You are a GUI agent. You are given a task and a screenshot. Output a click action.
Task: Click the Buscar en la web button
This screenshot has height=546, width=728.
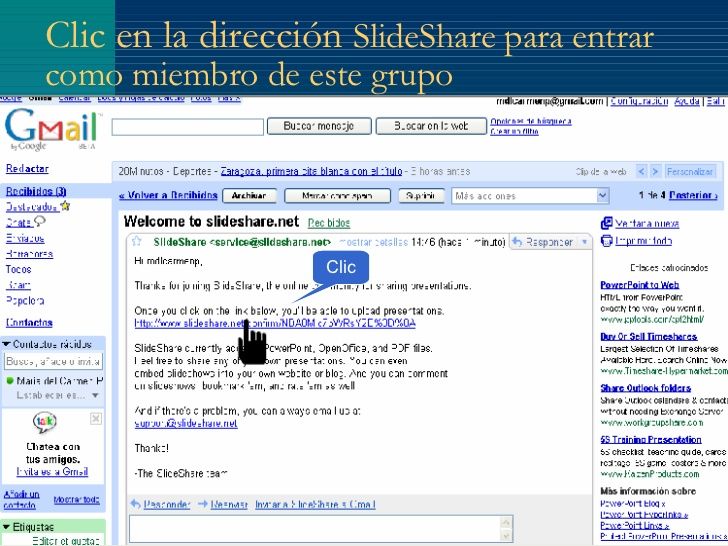coord(431,126)
